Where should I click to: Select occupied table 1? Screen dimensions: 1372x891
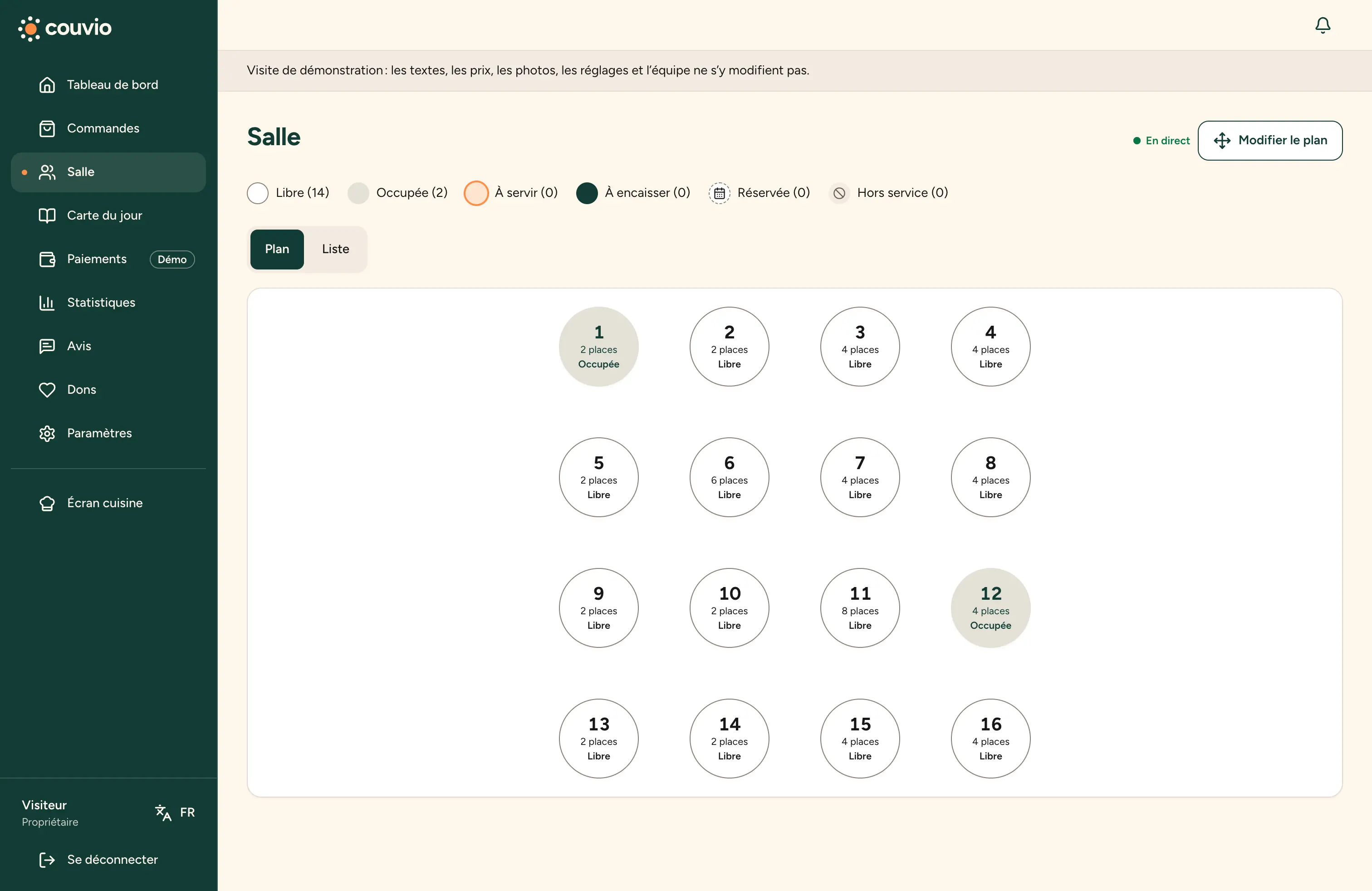(x=599, y=346)
